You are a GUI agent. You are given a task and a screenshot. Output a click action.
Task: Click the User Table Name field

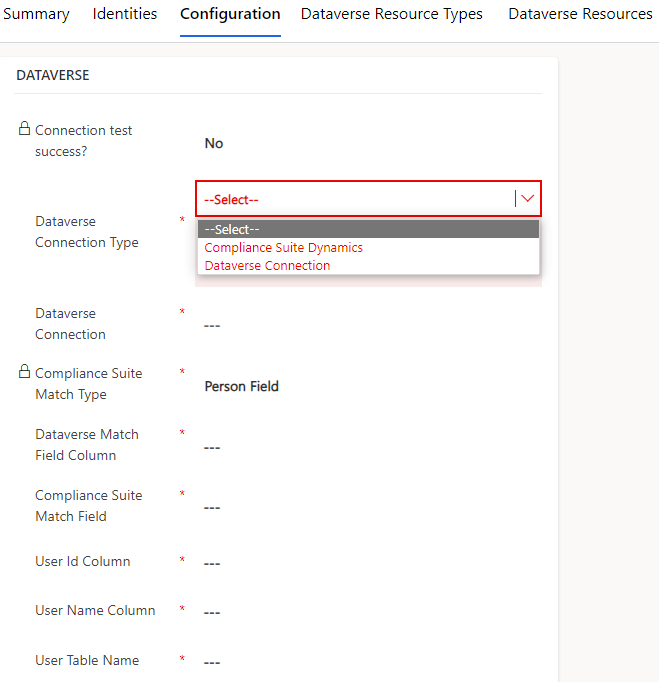368,662
